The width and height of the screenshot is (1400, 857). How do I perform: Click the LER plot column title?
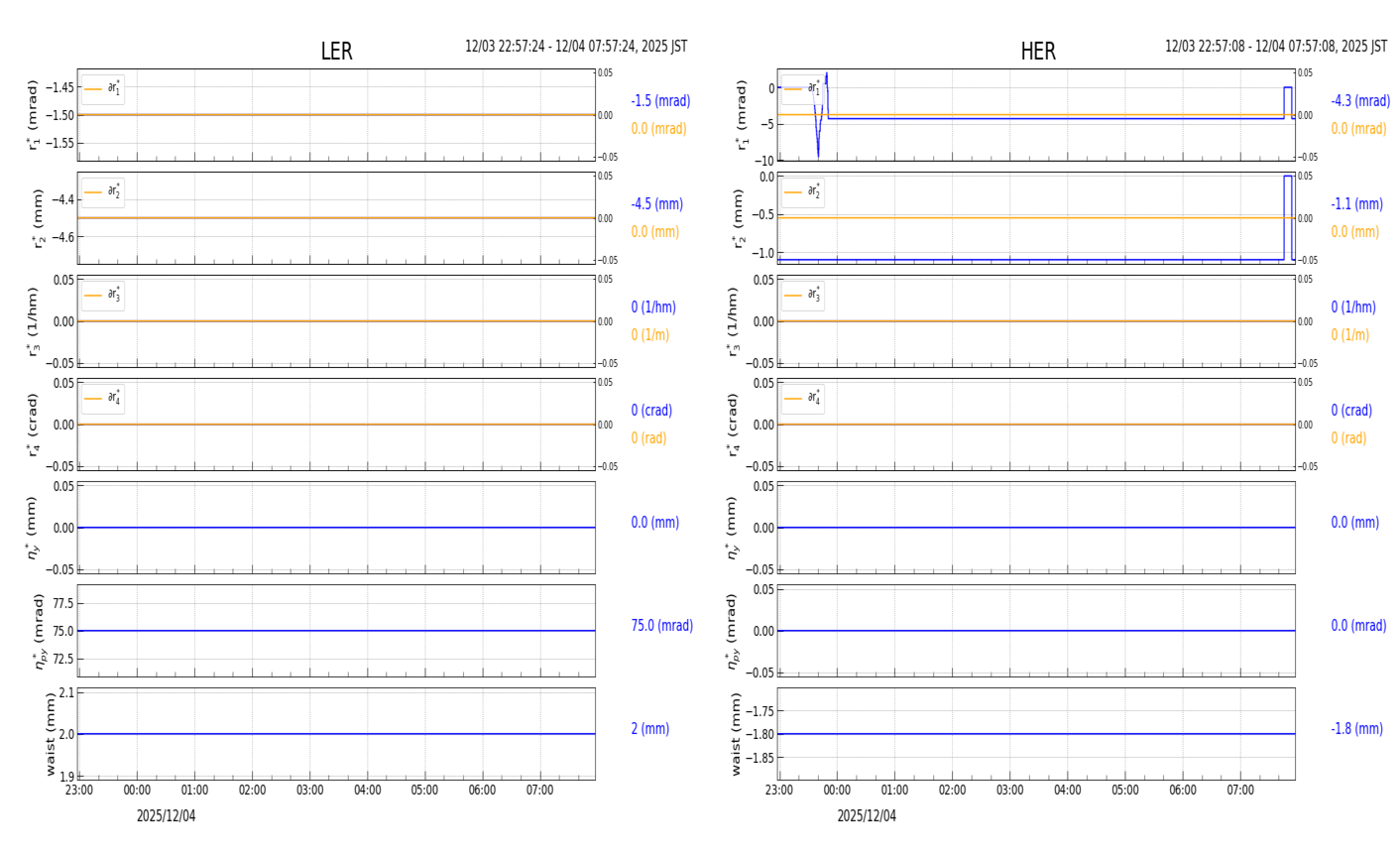click(x=336, y=52)
